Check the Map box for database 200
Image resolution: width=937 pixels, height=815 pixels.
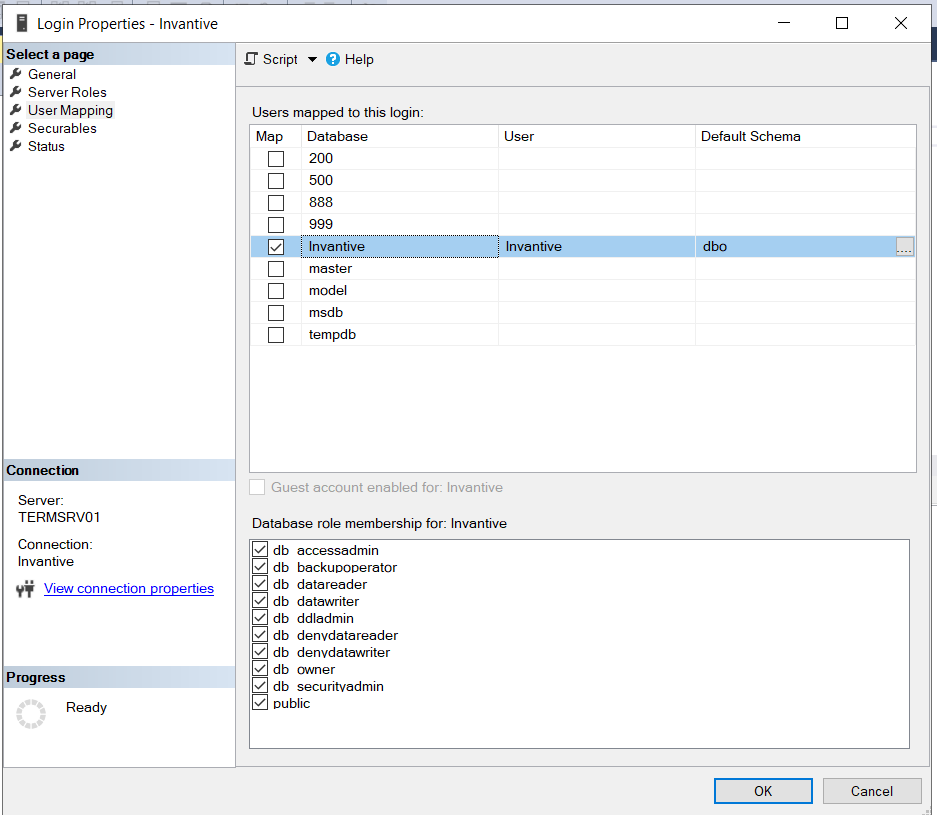tap(275, 158)
